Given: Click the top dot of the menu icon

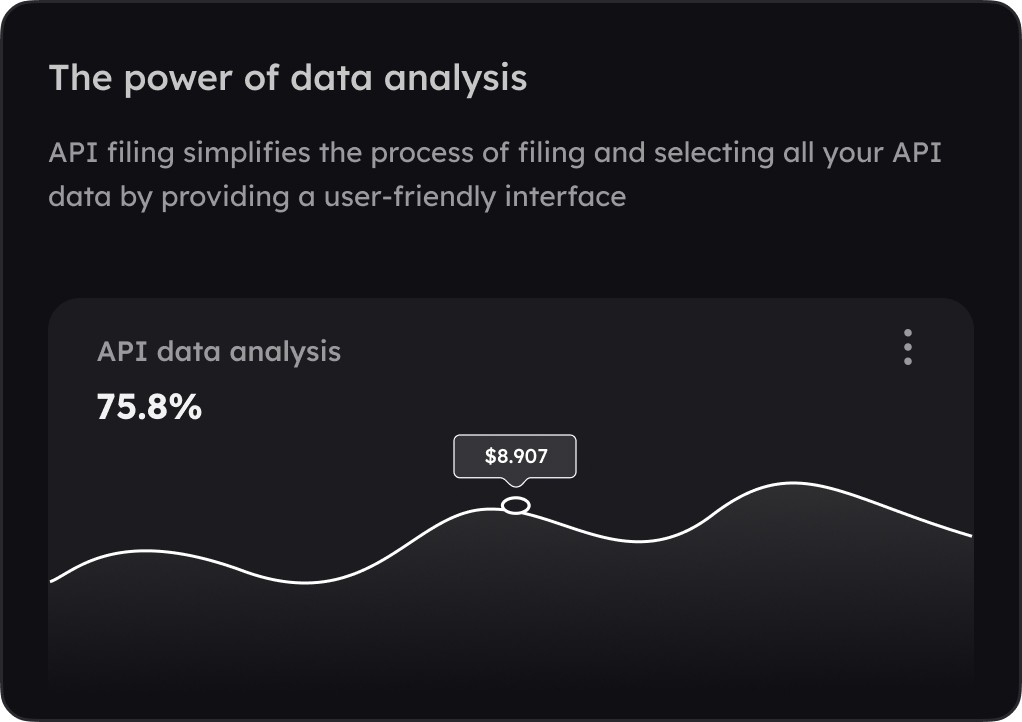Looking at the screenshot, I should click(x=908, y=333).
